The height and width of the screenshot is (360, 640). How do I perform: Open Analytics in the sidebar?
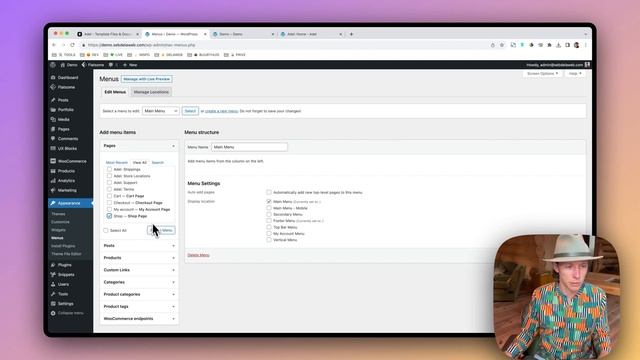pos(66,180)
